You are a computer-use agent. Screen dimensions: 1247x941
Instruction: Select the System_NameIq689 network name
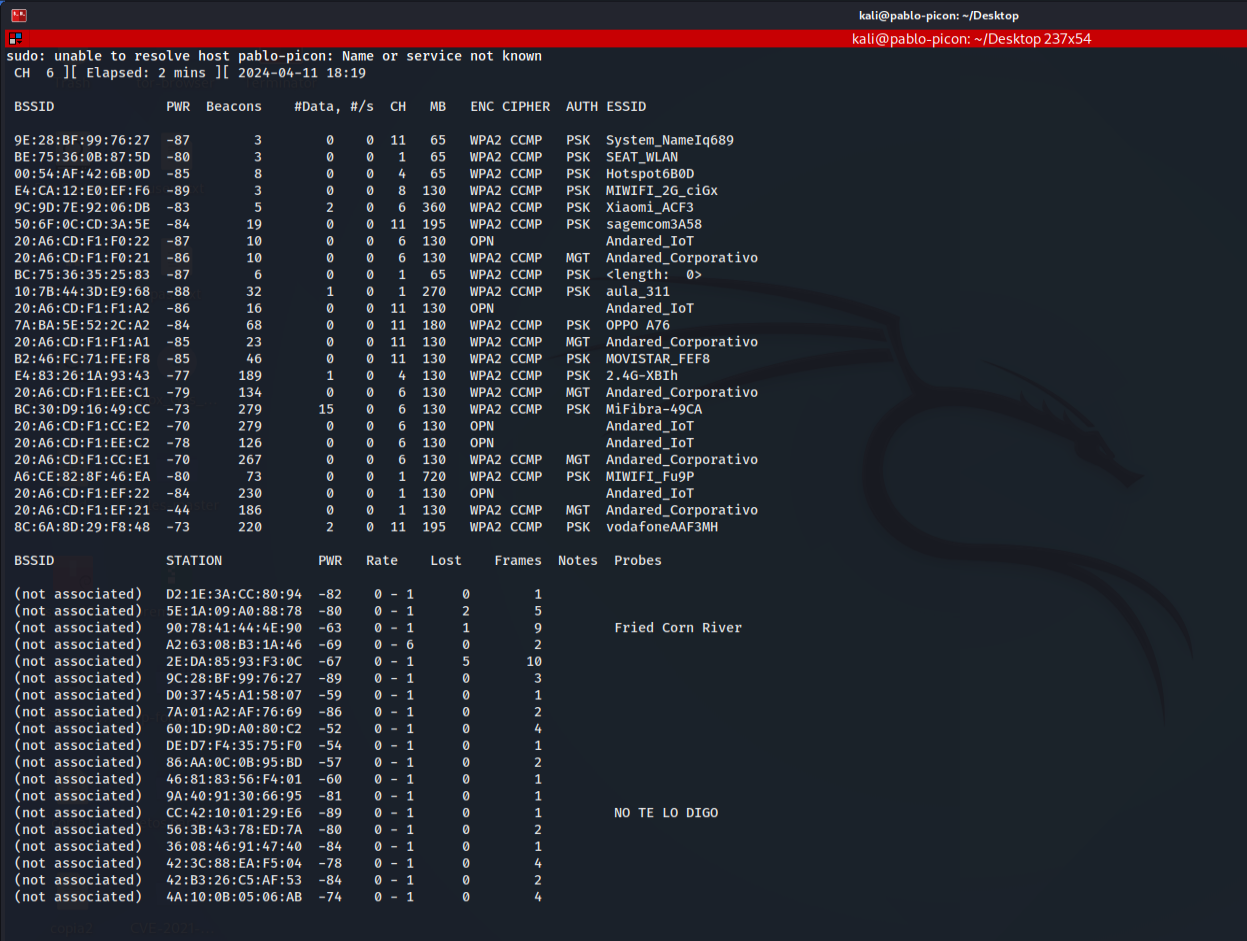pos(670,140)
